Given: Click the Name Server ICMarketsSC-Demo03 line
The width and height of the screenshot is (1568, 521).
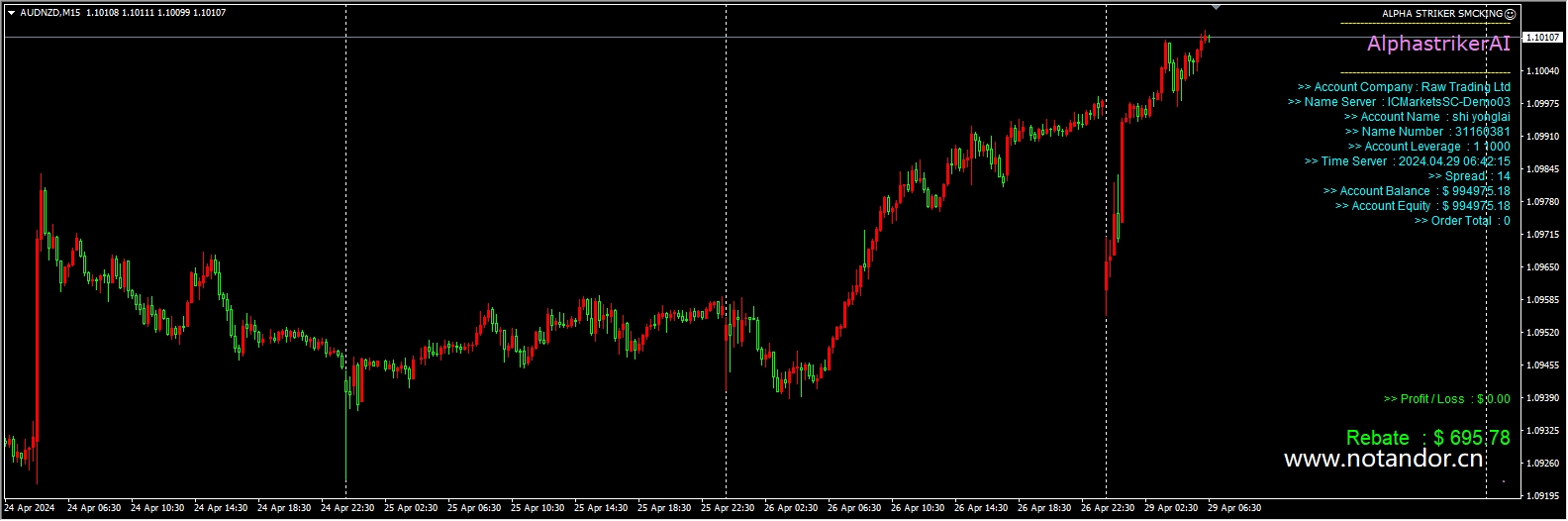Looking at the screenshot, I should [x=1398, y=102].
